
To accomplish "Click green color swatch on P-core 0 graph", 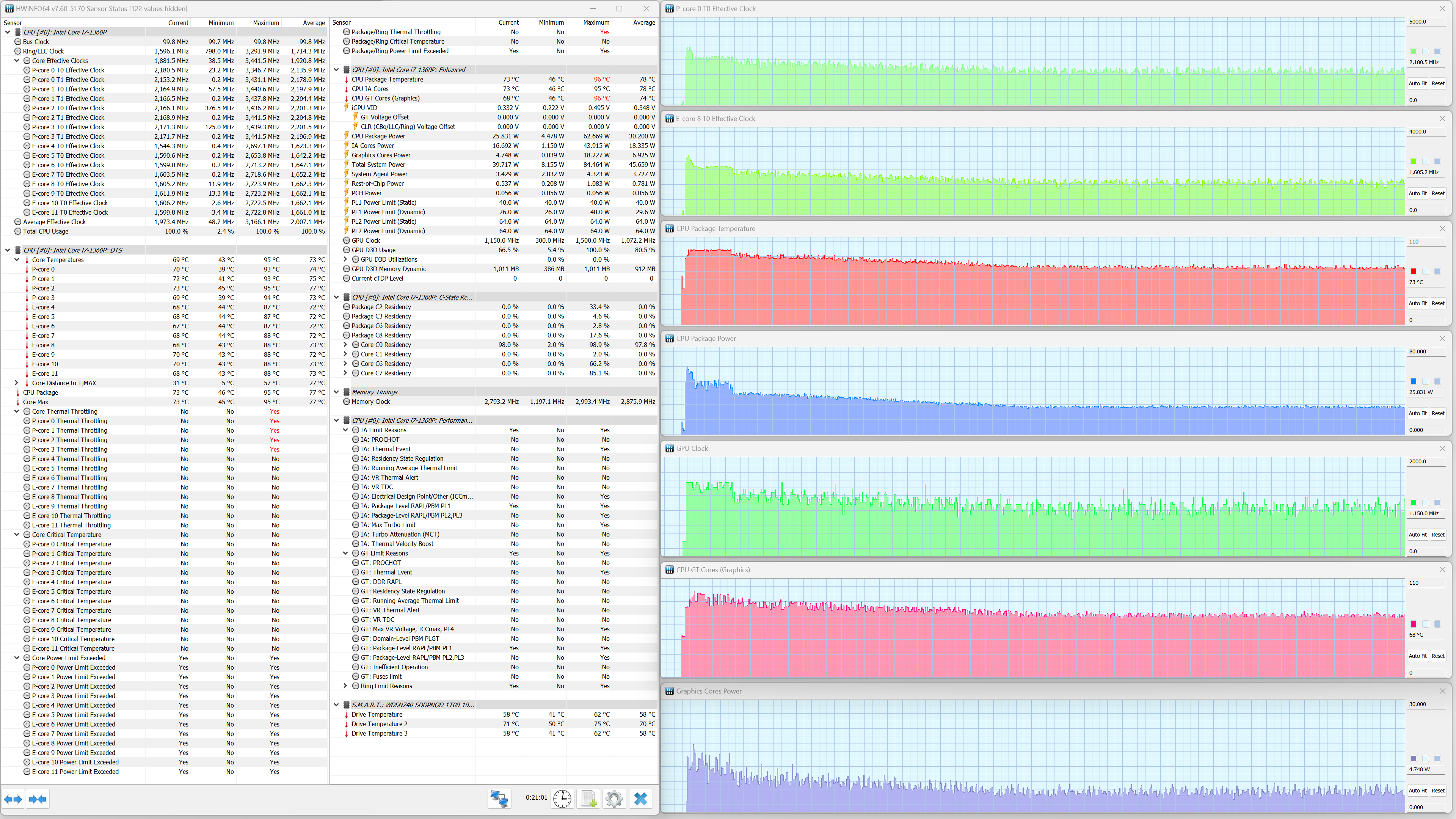I will [1413, 52].
